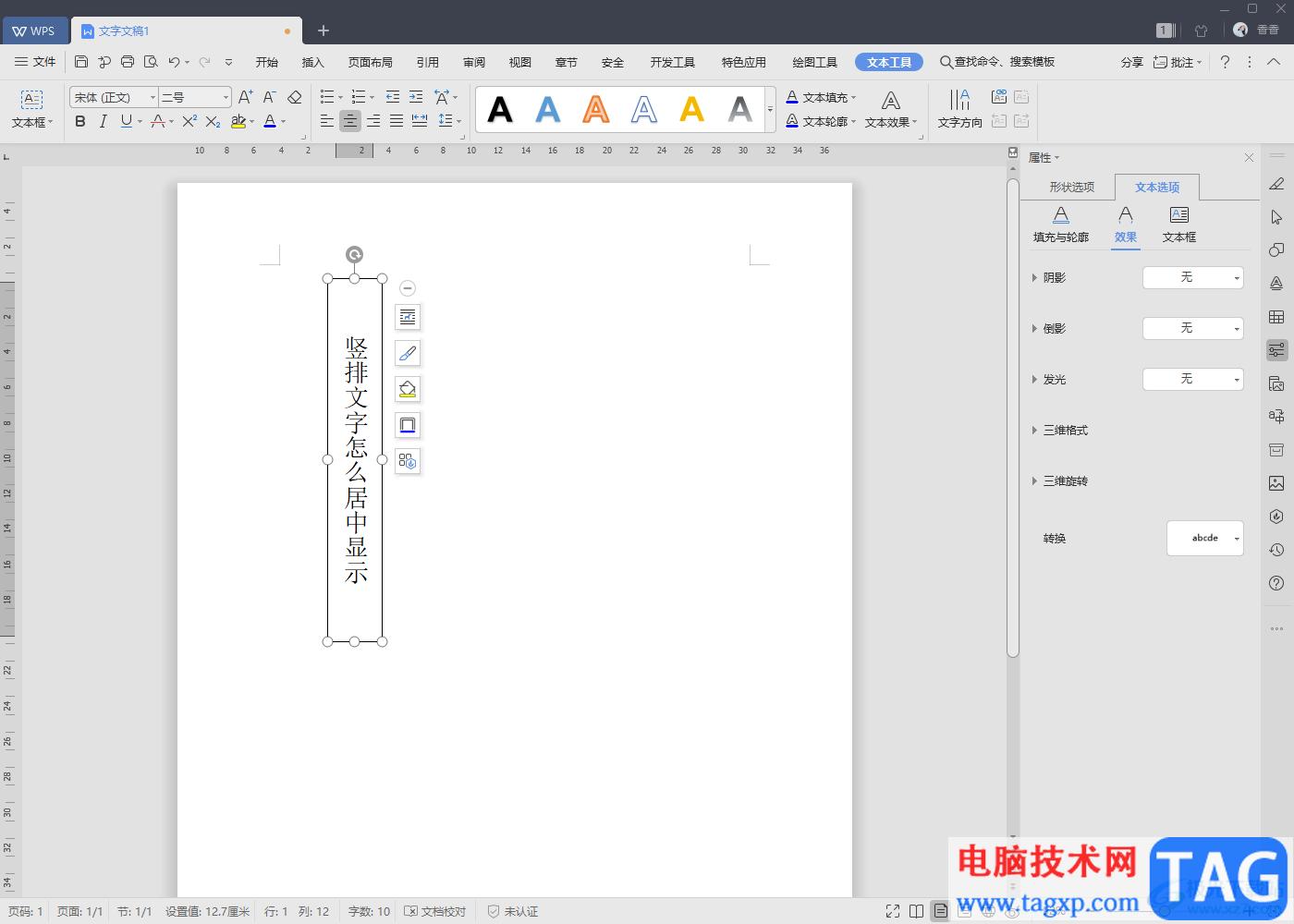This screenshot has width=1294, height=924.
Task: Toggle Strikethrough formatting
Action: (x=158, y=121)
